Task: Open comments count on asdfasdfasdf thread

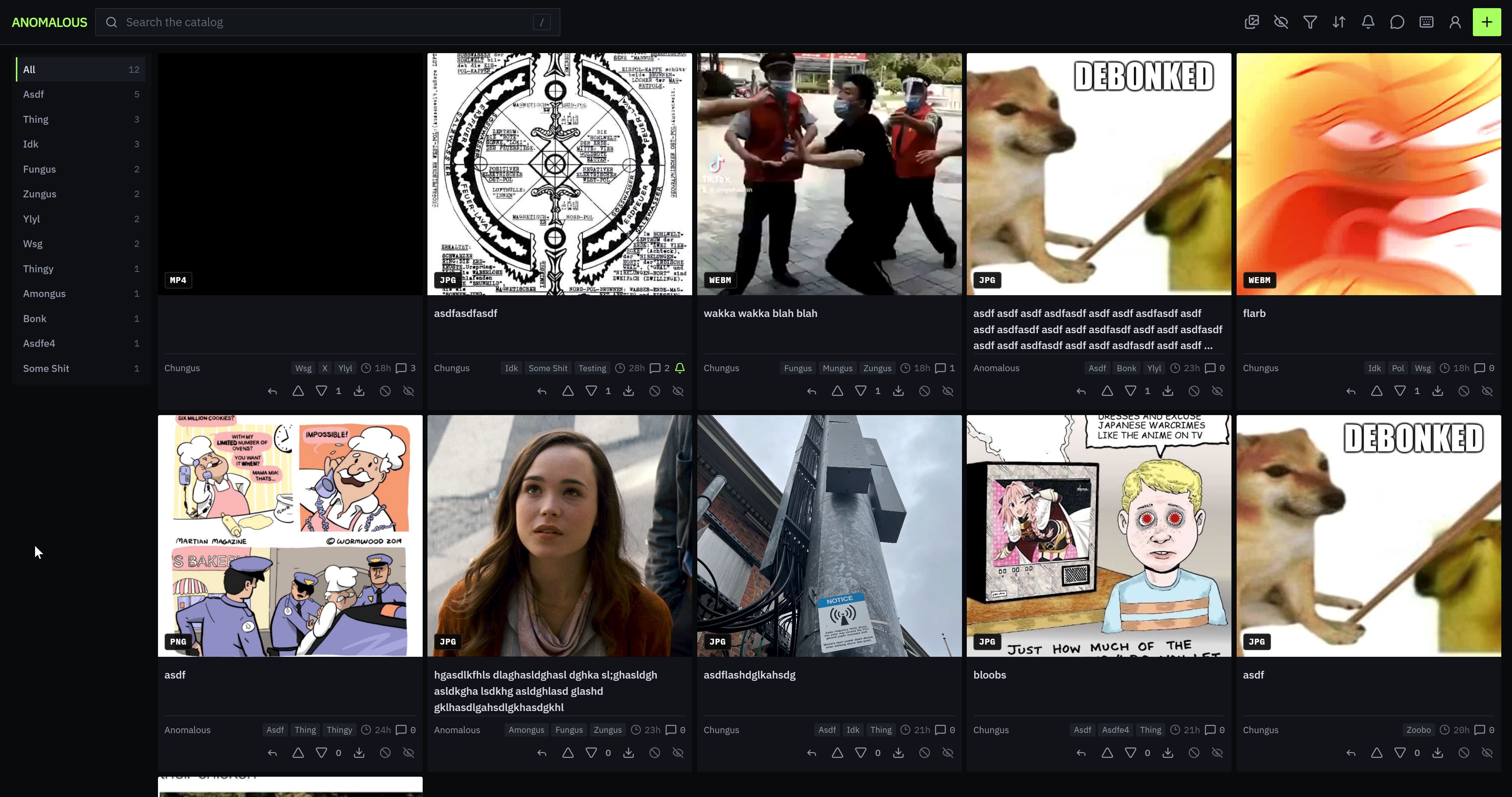Action: click(x=660, y=368)
